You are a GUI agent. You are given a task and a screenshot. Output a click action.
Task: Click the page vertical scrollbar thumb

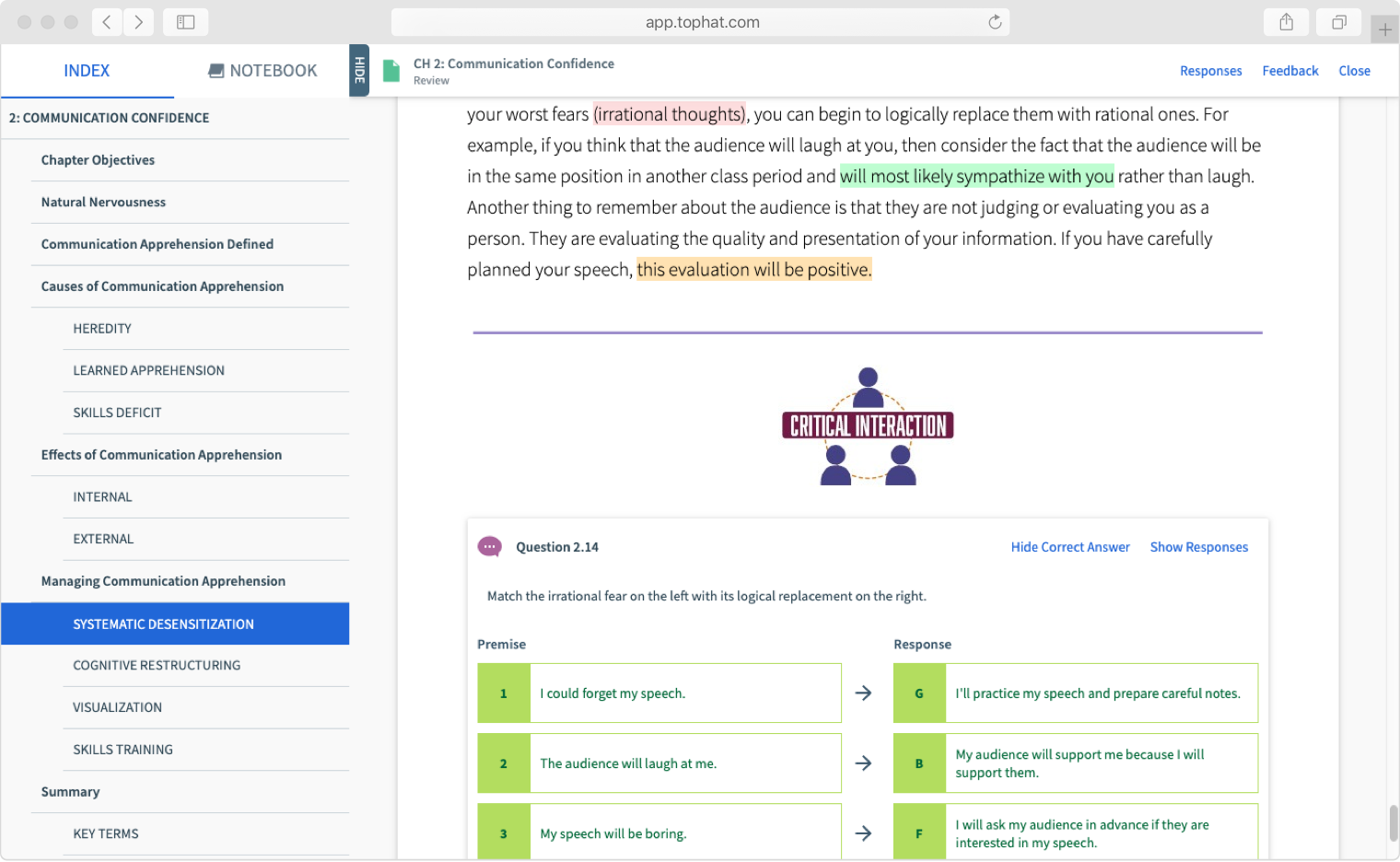click(x=1394, y=822)
